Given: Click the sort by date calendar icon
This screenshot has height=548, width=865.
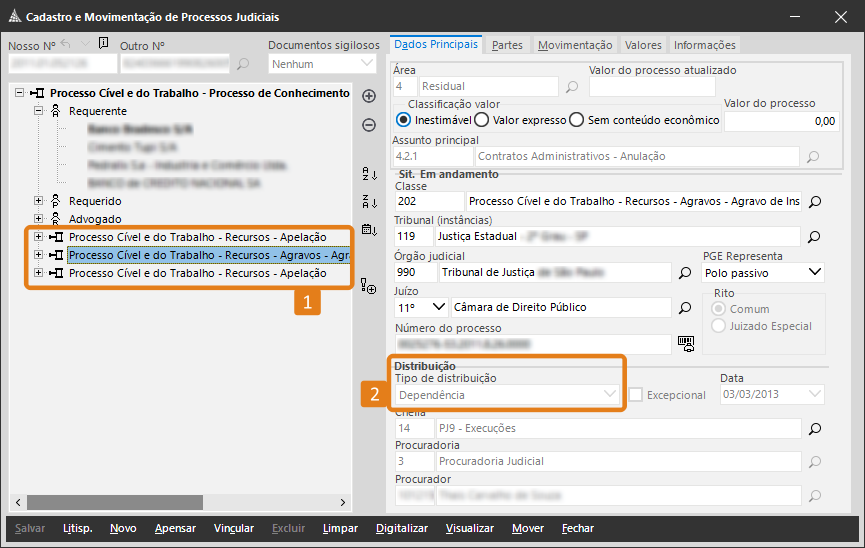Looking at the screenshot, I should (368, 229).
